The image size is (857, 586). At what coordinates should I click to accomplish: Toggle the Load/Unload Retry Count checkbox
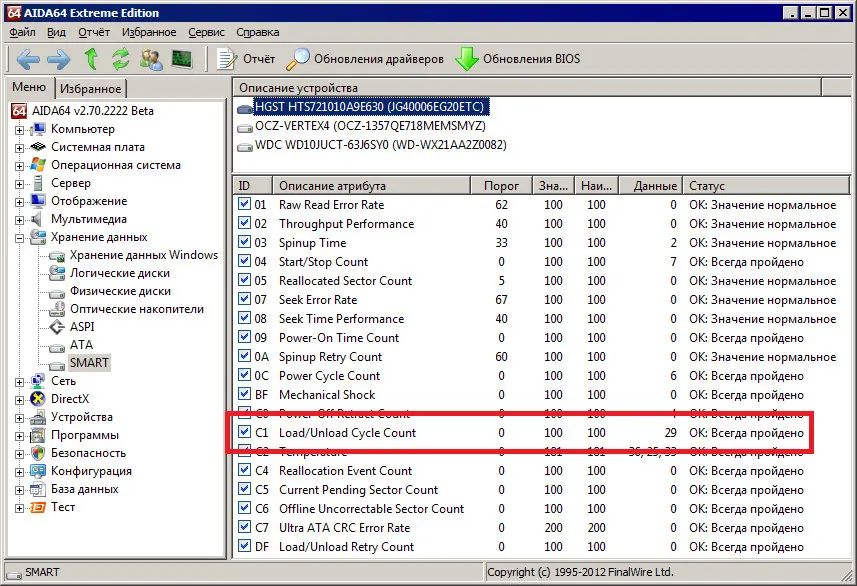(244, 546)
